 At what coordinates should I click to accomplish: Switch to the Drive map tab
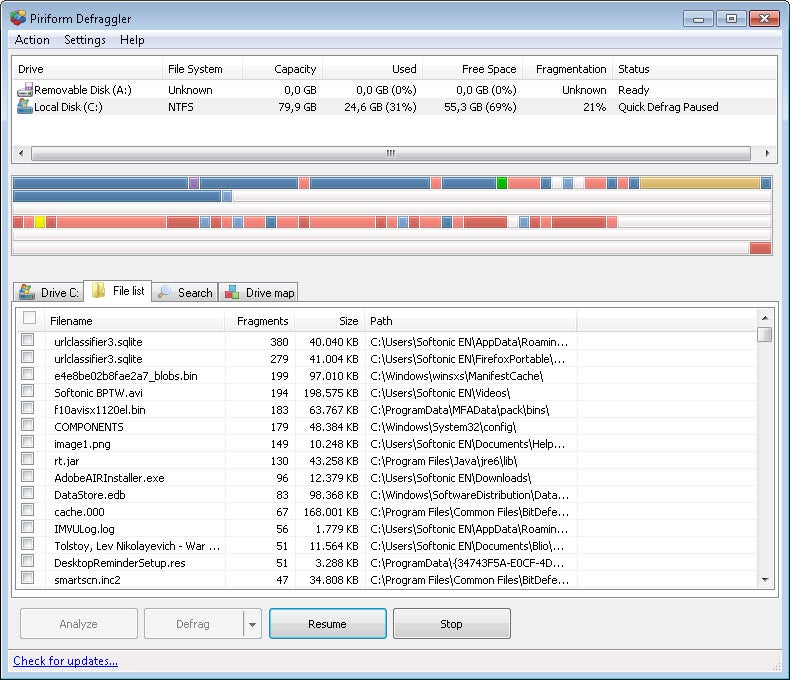click(x=258, y=293)
